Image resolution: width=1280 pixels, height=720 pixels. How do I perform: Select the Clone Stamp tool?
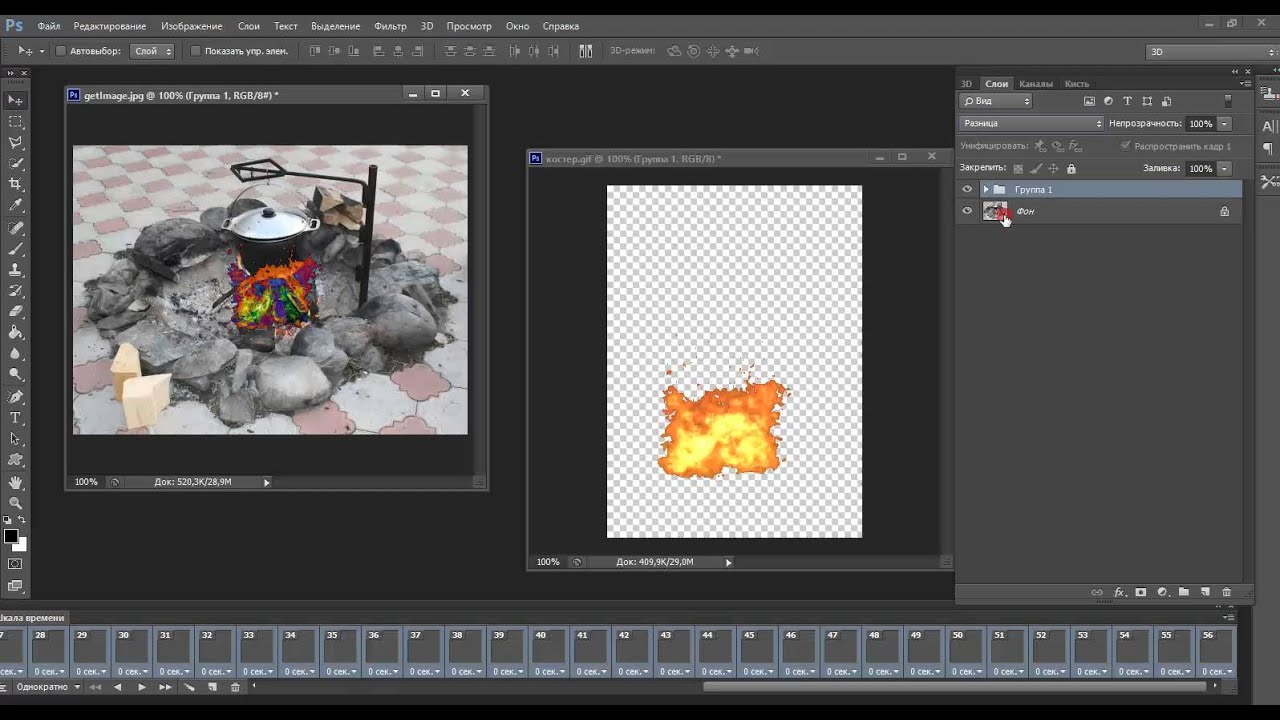pyautogui.click(x=15, y=269)
